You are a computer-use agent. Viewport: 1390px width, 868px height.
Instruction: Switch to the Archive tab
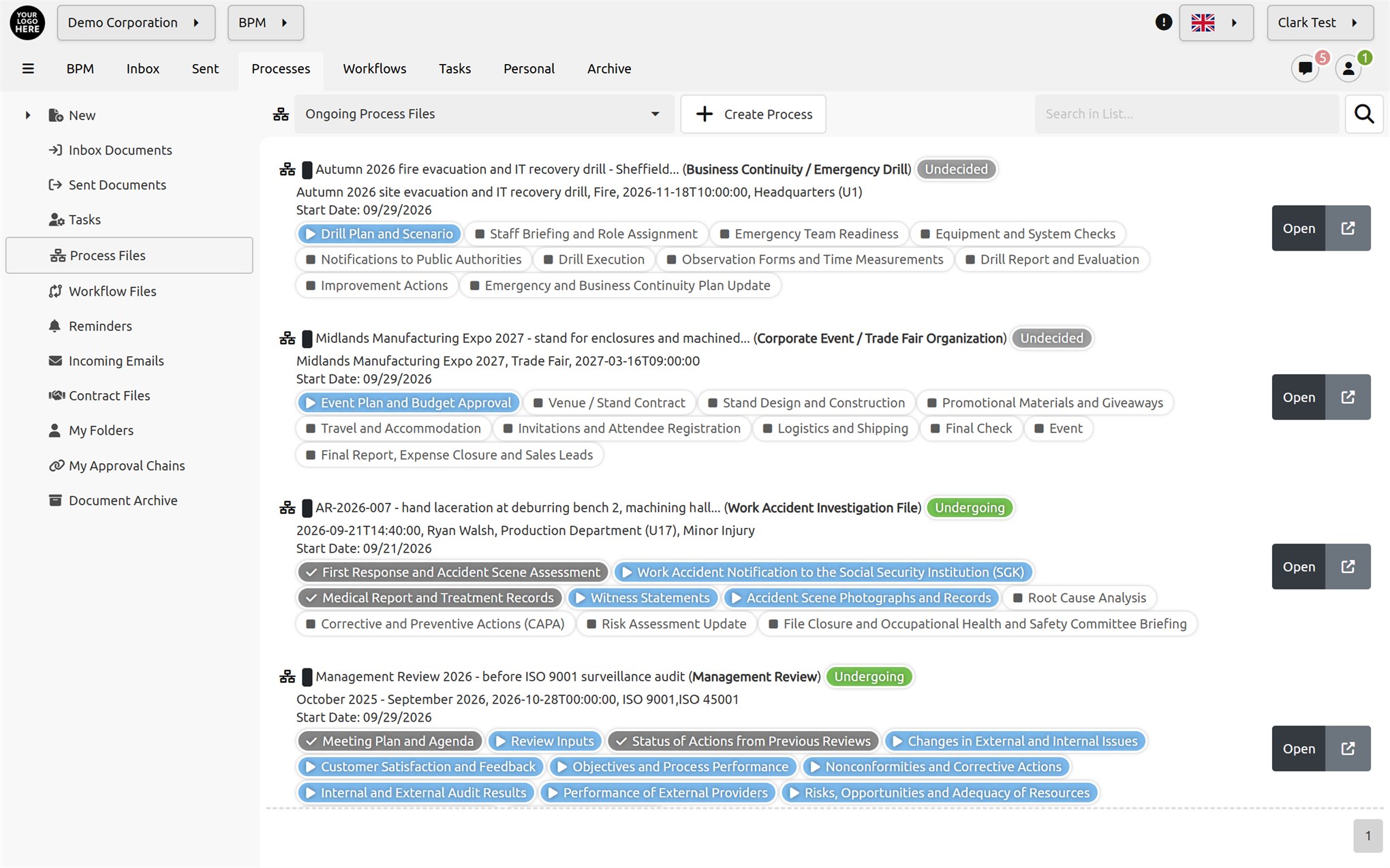[x=609, y=69]
